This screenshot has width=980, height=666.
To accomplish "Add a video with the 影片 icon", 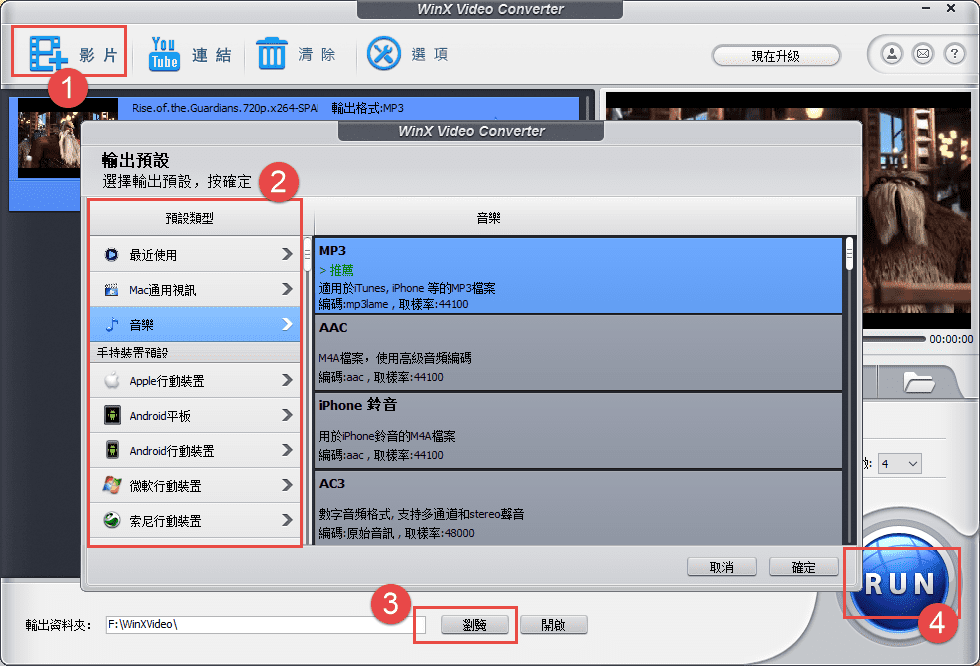I will click(48, 54).
